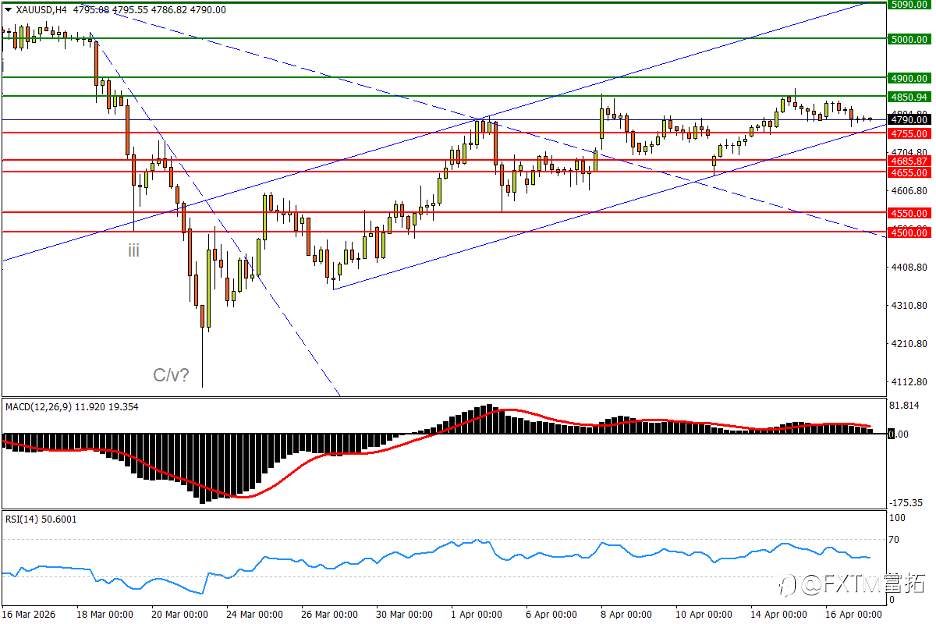Viewport: 936px width, 624px height.
Task: Select the 4900.00 green price label
Action: 909,78
